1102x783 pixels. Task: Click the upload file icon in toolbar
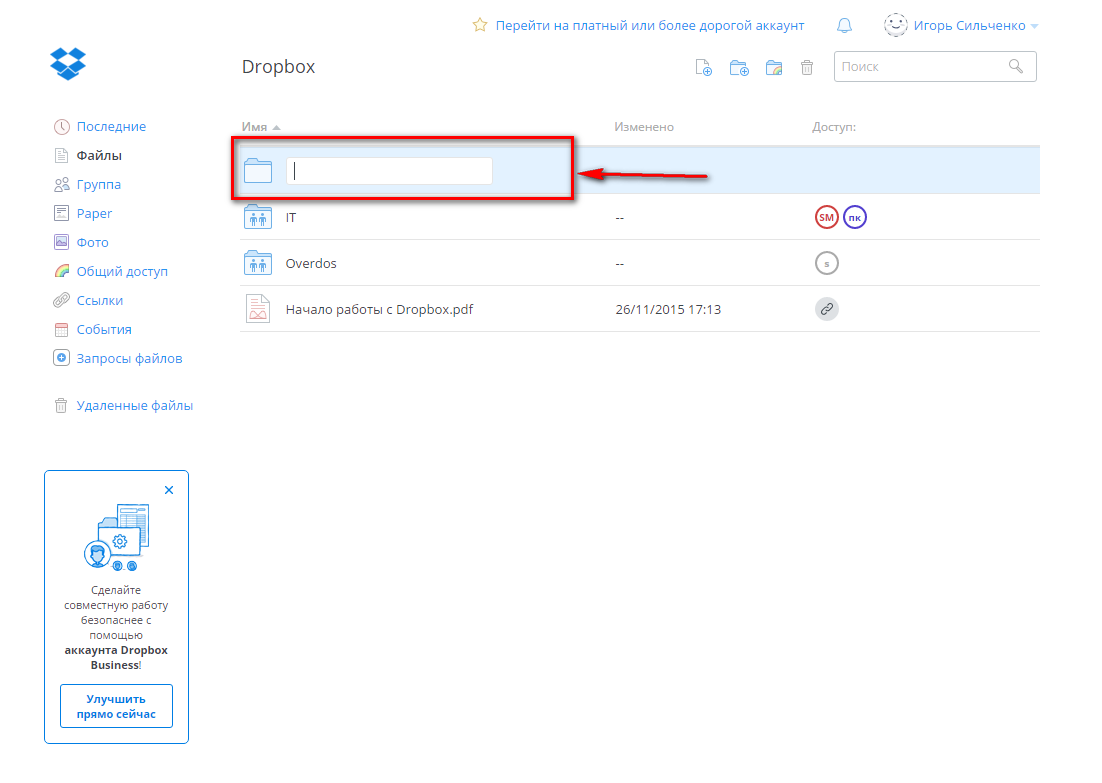(703, 67)
